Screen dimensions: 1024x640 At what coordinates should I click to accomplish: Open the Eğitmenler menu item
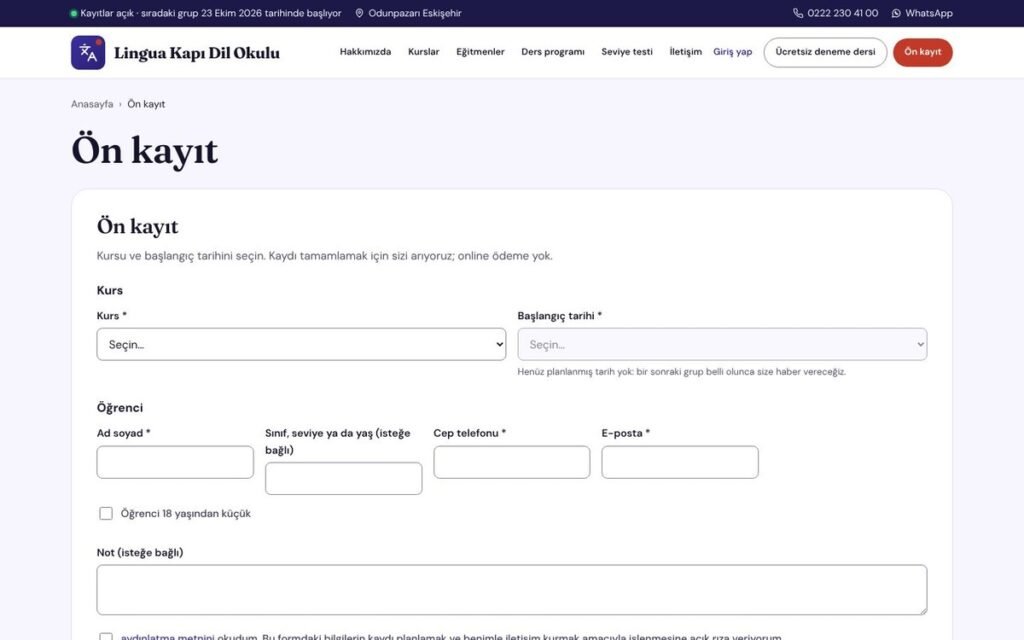481,52
